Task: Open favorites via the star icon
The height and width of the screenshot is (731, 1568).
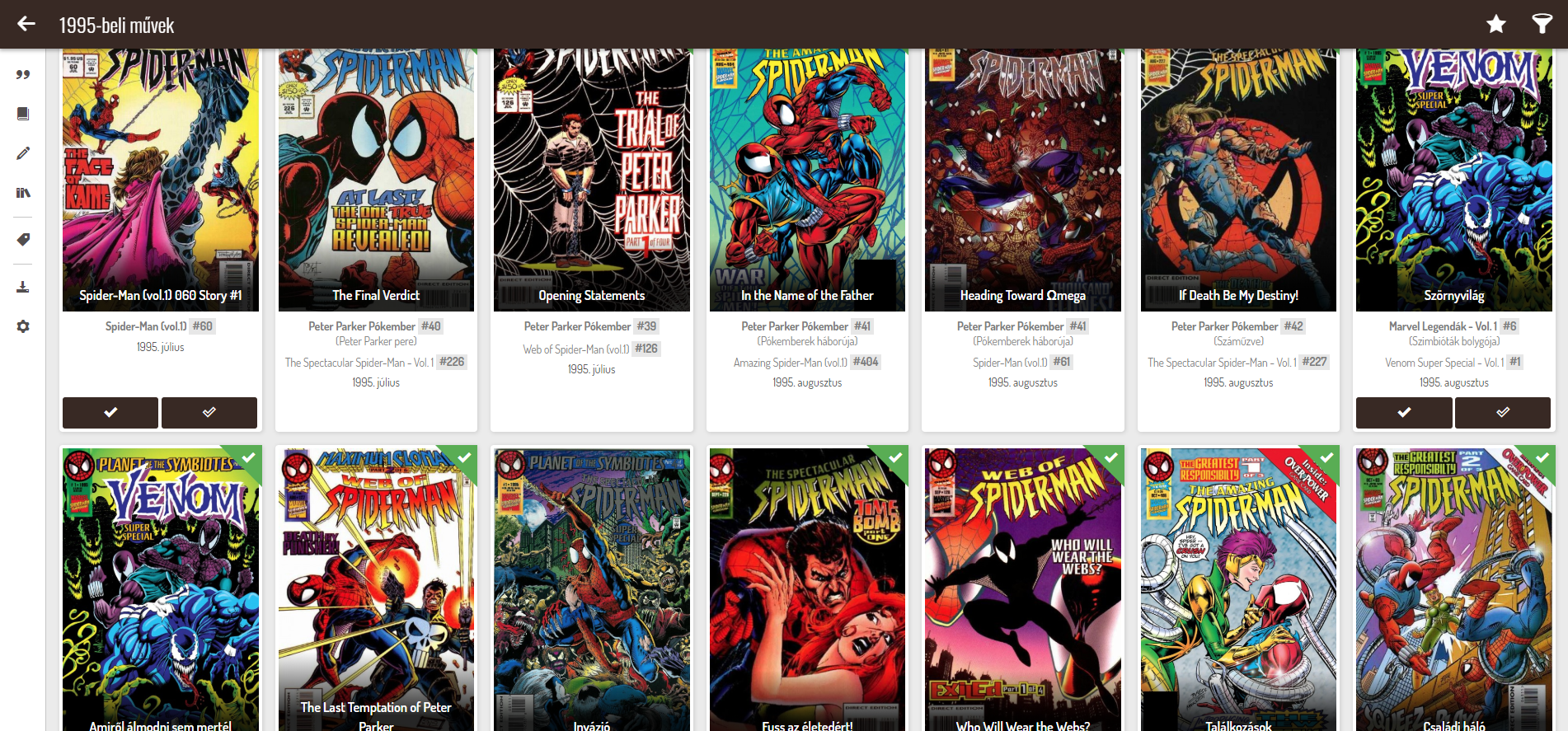Action: 1496,24
